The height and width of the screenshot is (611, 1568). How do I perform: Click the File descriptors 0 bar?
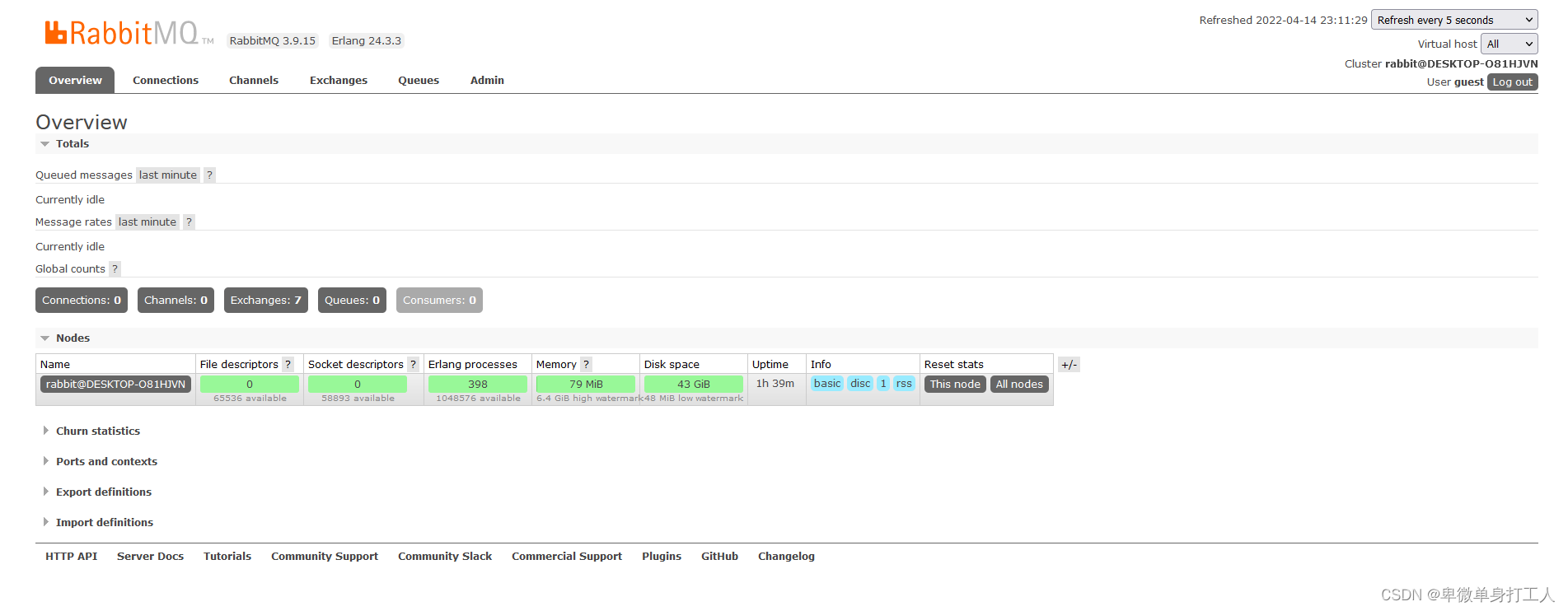click(x=250, y=384)
